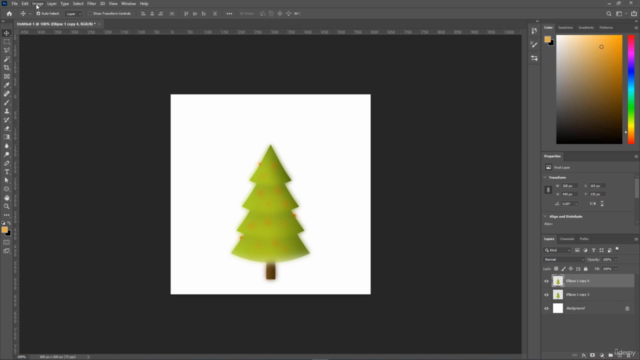Select the Horizontal Type tool

(x=7, y=172)
